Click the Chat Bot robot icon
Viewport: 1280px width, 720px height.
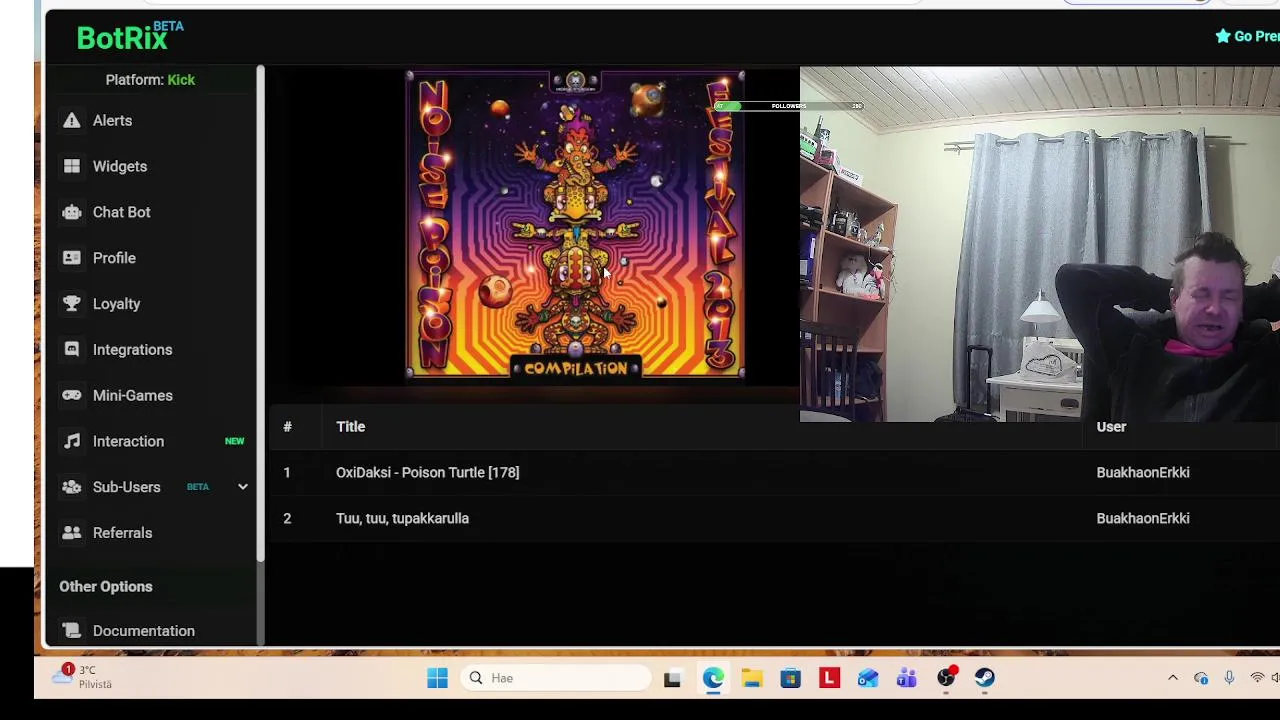(72, 212)
